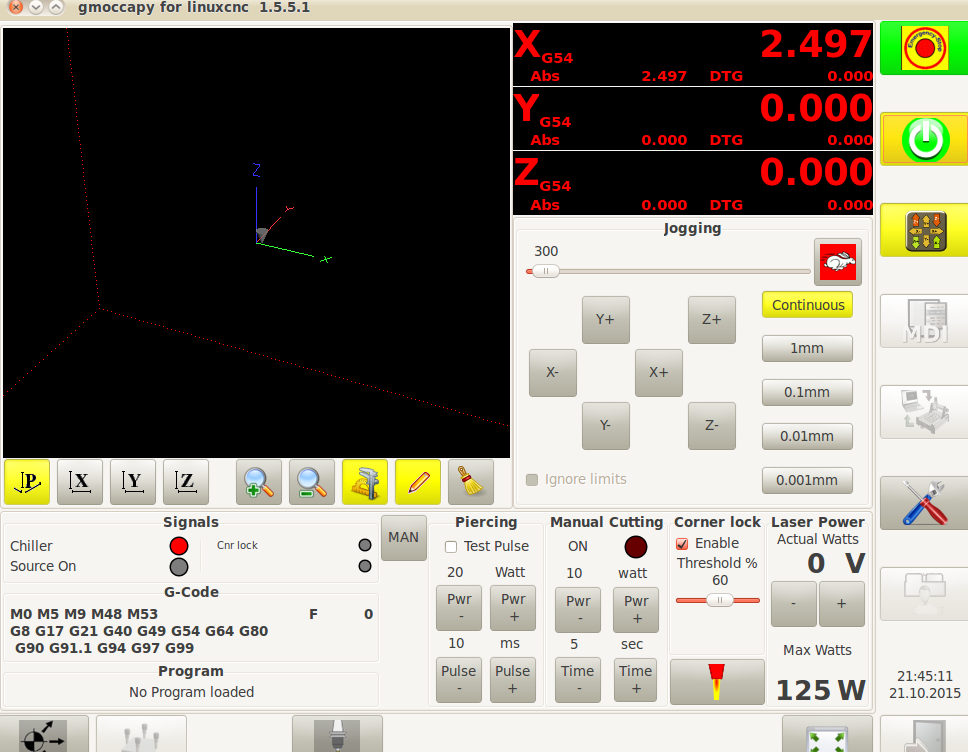Click the "No Program loaded" text
The width and height of the screenshot is (968, 752).
[191, 692]
